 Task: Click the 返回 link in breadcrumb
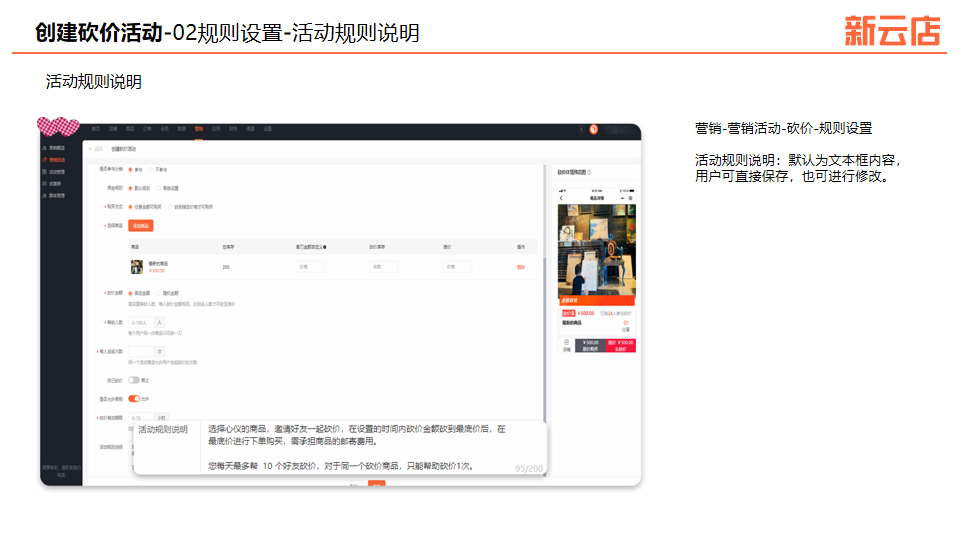pos(99,149)
